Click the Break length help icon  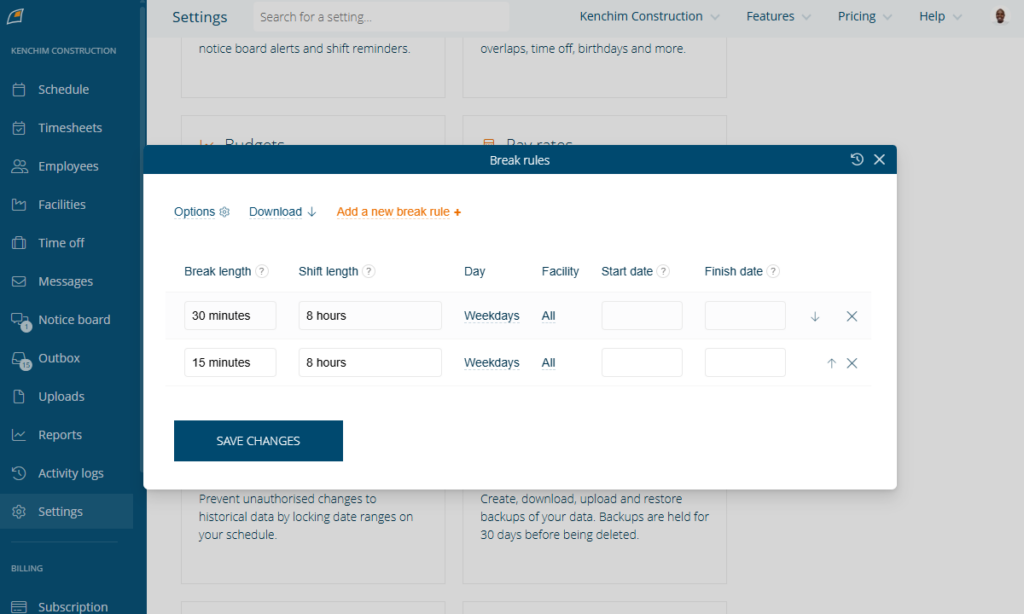coord(261,271)
